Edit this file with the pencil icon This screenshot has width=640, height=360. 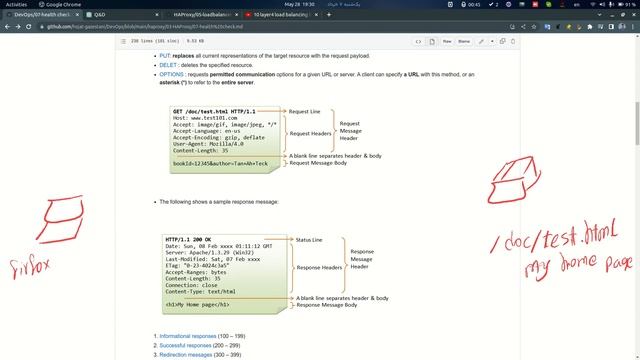click(481, 41)
